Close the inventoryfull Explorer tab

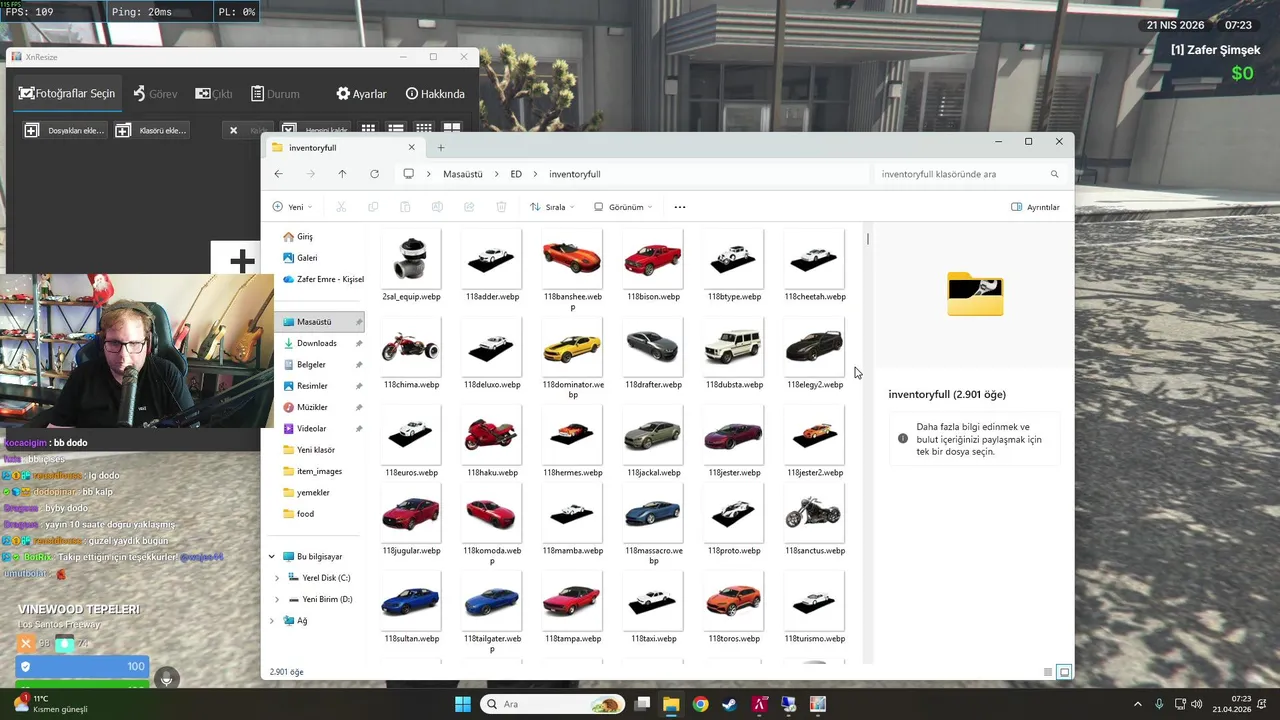tap(411, 147)
